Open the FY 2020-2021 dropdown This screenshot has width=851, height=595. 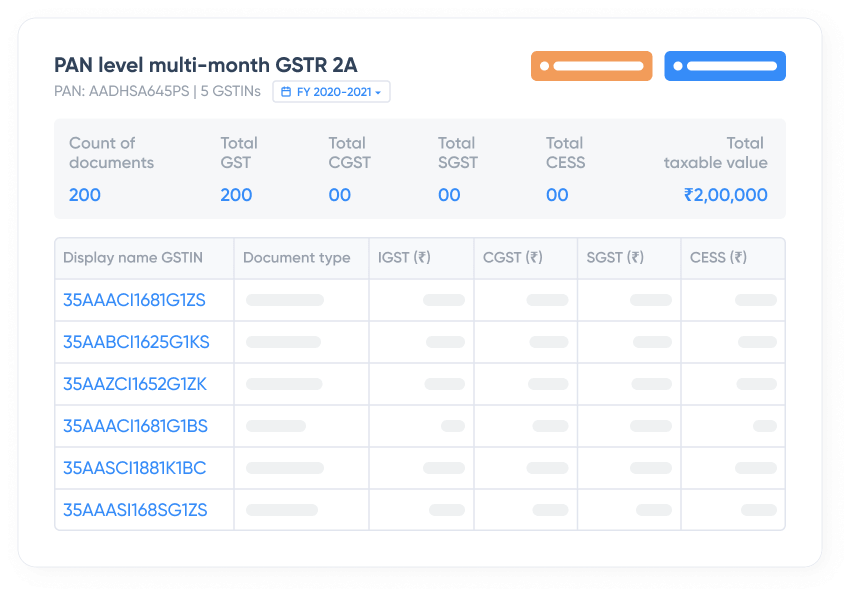(x=333, y=92)
